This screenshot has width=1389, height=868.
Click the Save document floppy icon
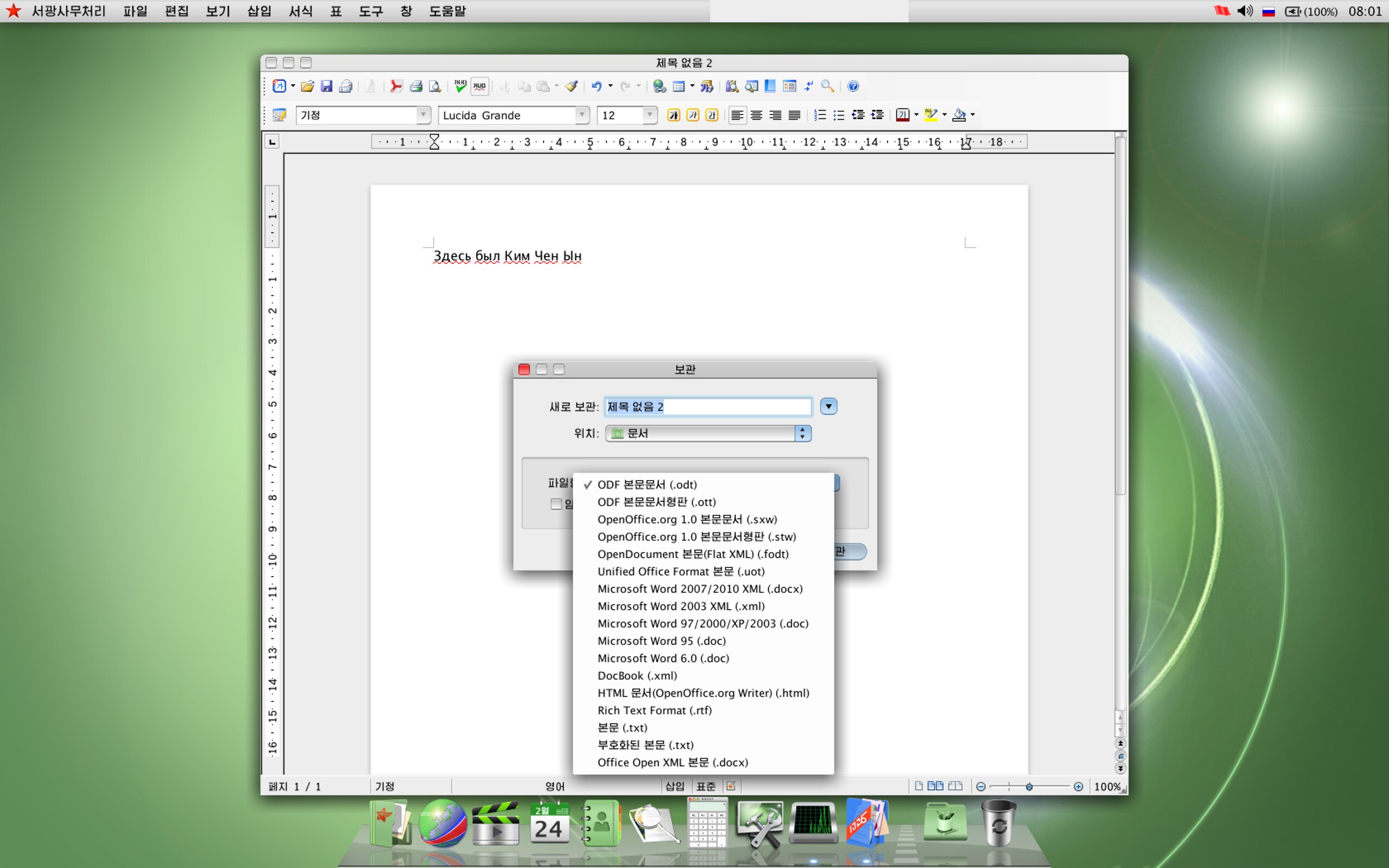(x=327, y=86)
